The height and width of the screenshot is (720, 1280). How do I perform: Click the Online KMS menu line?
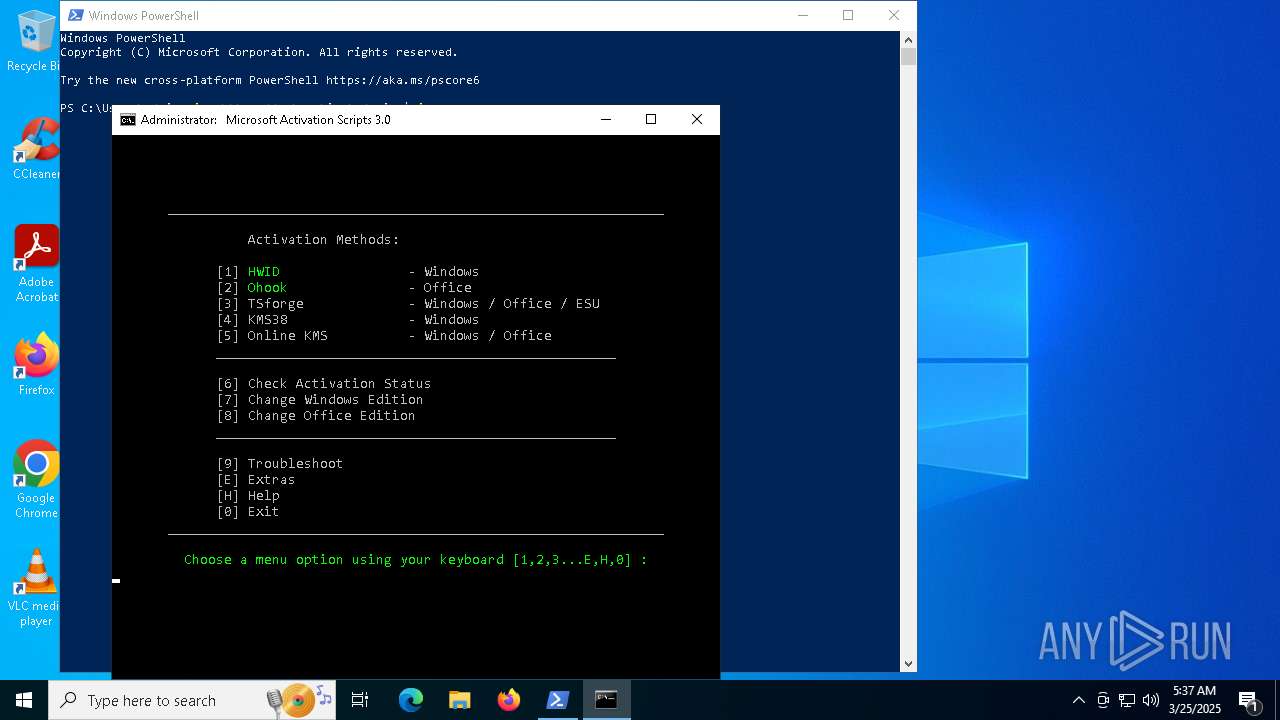[384, 336]
